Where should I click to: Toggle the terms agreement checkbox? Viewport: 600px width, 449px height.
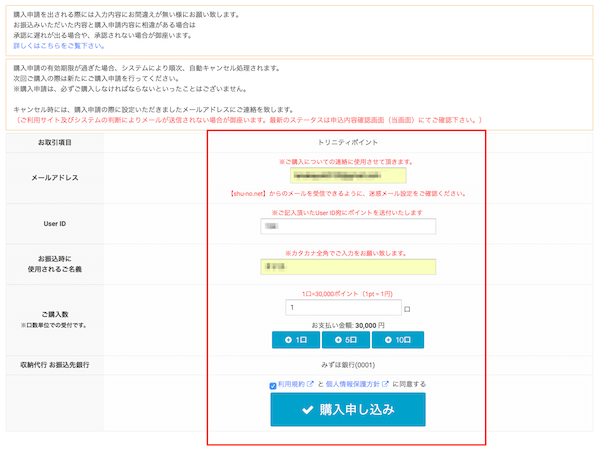click(273, 386)
